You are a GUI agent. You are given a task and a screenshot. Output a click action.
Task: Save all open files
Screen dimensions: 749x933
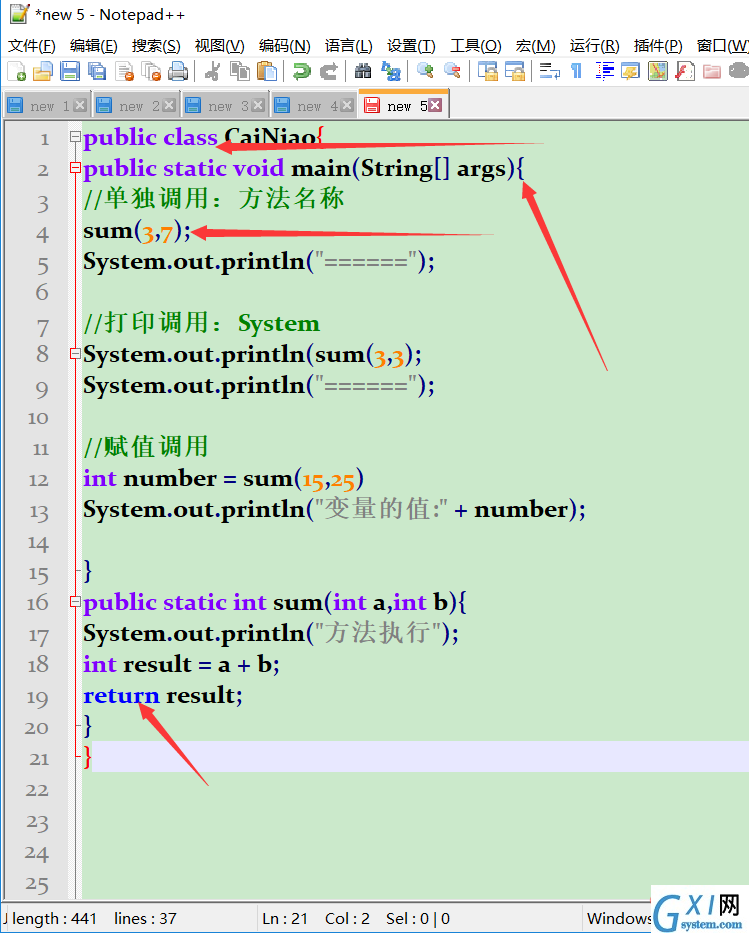point(96,71)
